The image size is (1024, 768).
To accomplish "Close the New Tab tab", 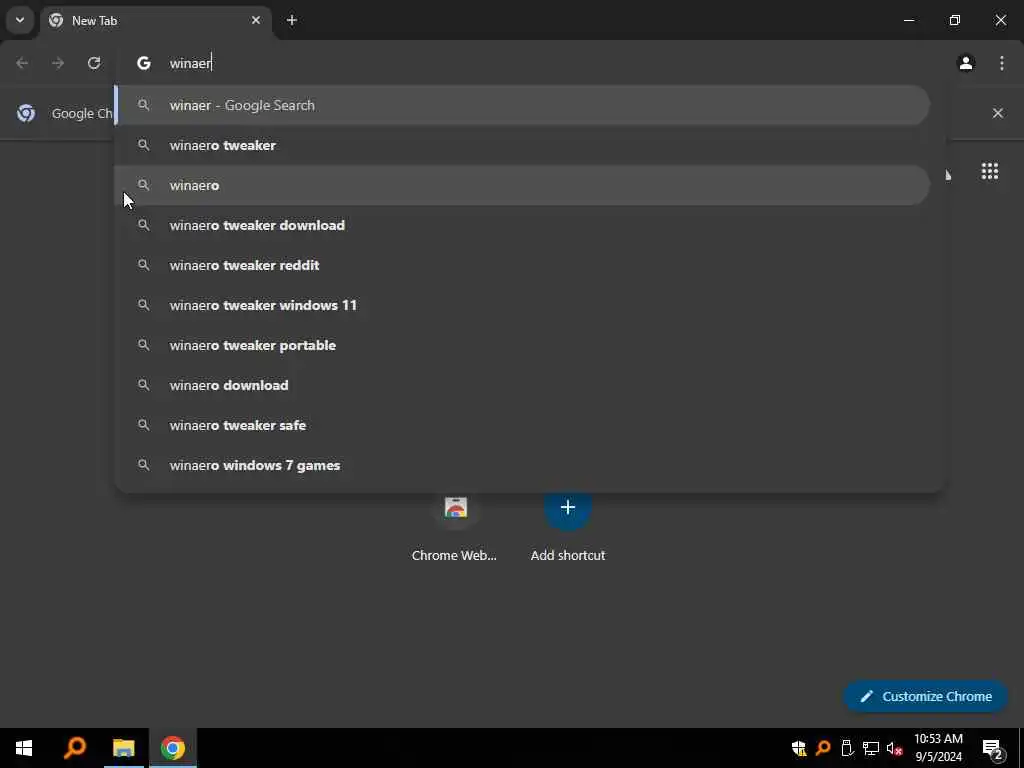I will [x=256, y=20].
